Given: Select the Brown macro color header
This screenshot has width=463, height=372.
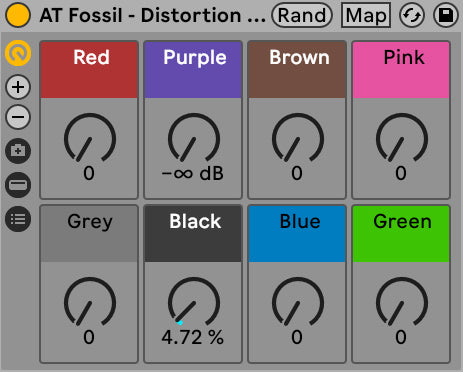Looking at the screenshot, I should coord(297,70).
